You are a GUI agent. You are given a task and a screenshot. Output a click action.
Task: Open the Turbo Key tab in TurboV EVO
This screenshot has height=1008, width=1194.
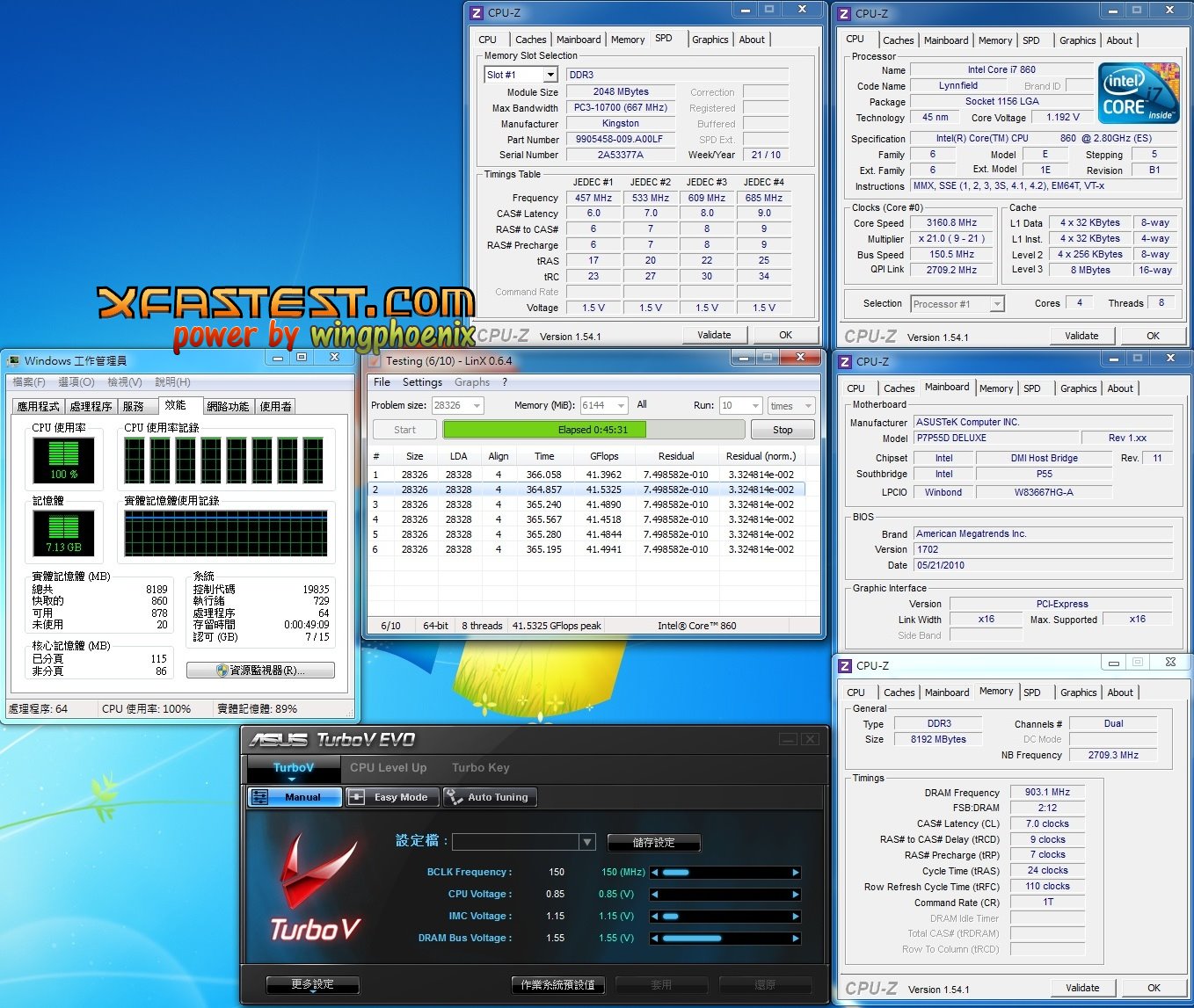[x=481, y=767]
